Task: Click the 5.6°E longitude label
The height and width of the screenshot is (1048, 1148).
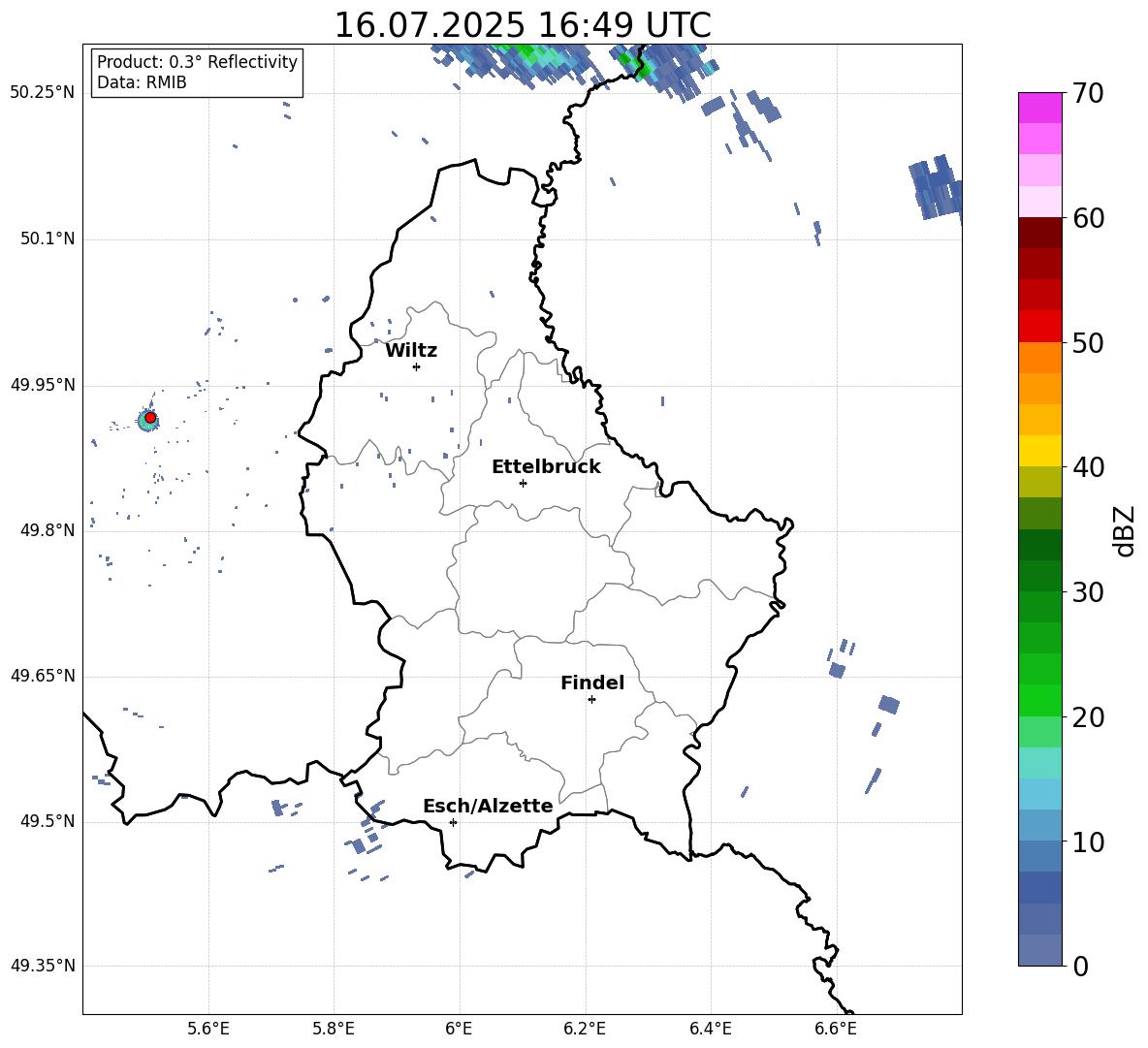Action: coord(208,1029)
